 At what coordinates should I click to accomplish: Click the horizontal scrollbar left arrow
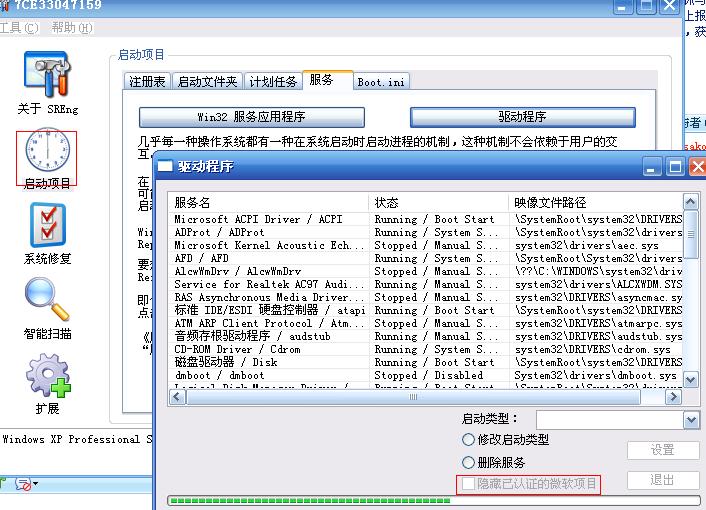point(177,397)
